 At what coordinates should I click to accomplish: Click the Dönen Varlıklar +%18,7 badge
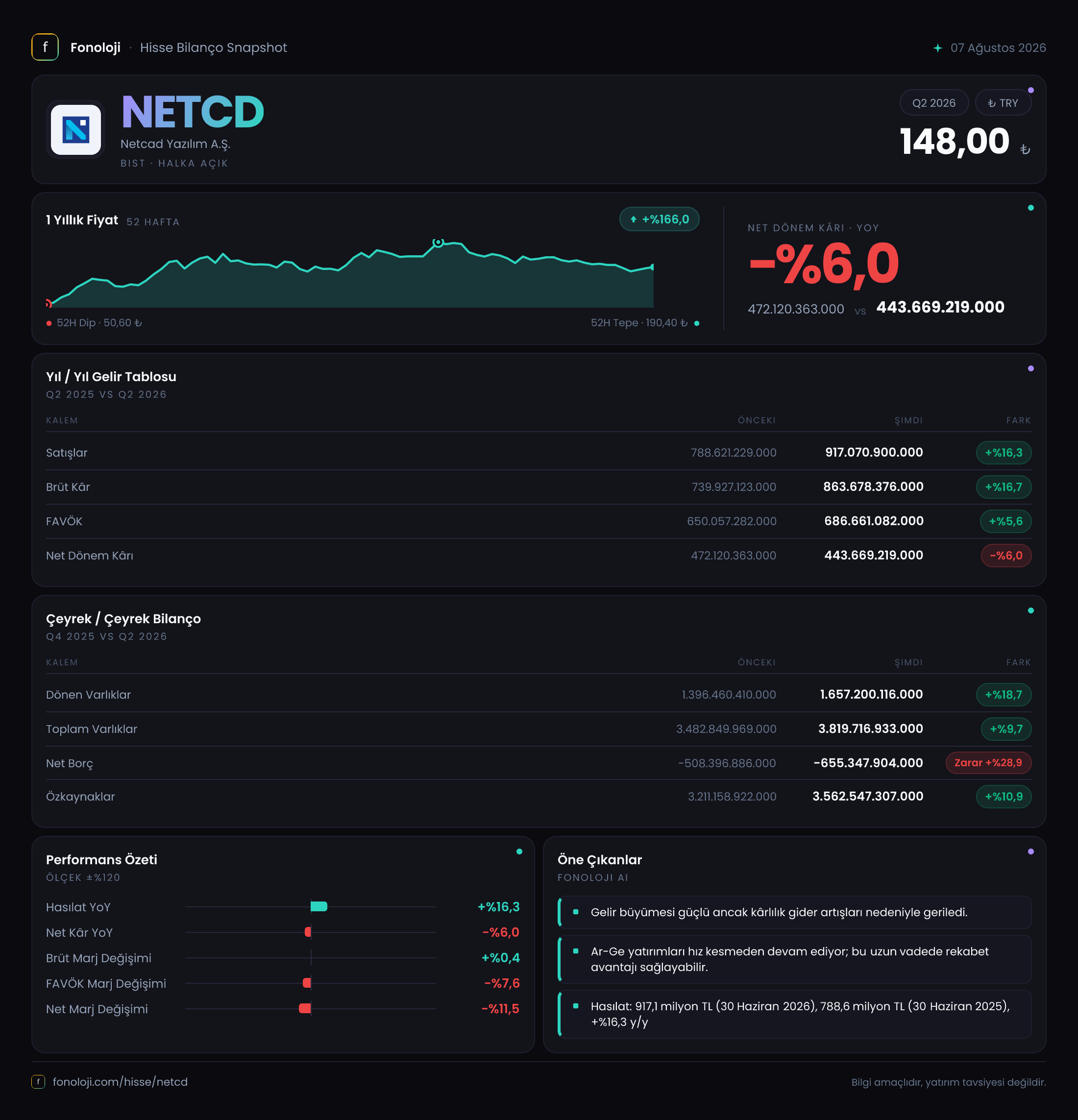pyautogui.click(x=1003, y=695)
